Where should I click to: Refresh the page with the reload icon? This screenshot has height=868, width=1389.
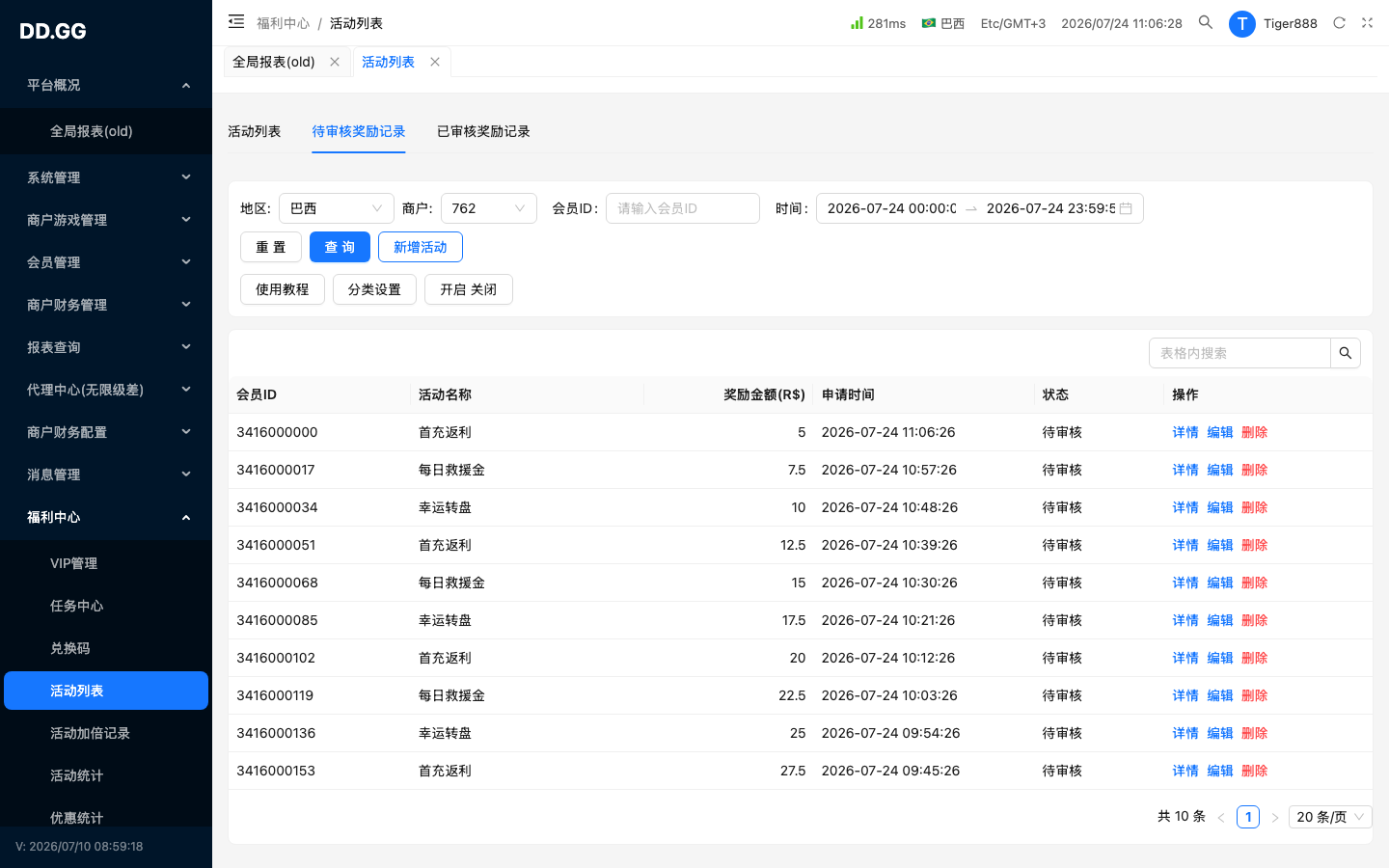(1339, 23)
